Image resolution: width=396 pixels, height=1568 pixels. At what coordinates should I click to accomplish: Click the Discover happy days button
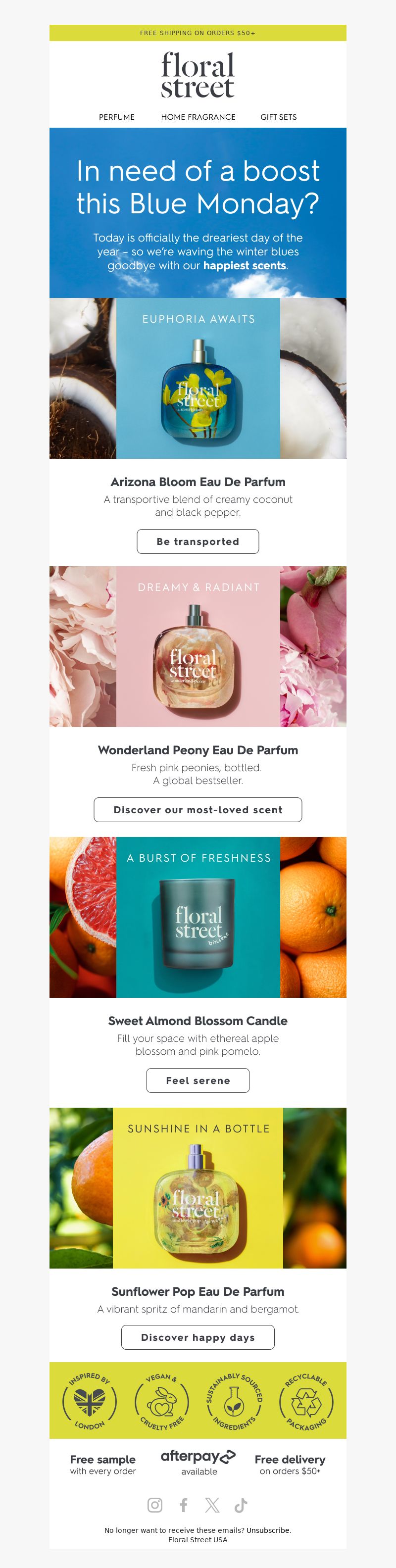click(198, 1337)
